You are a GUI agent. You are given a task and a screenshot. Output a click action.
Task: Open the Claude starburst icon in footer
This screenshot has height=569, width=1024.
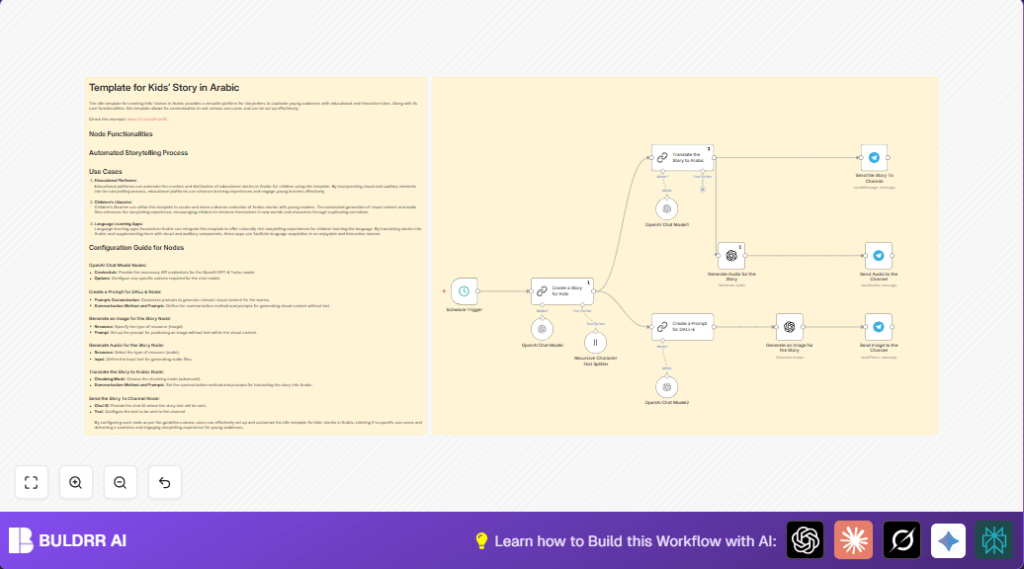(x=853, y=540)
